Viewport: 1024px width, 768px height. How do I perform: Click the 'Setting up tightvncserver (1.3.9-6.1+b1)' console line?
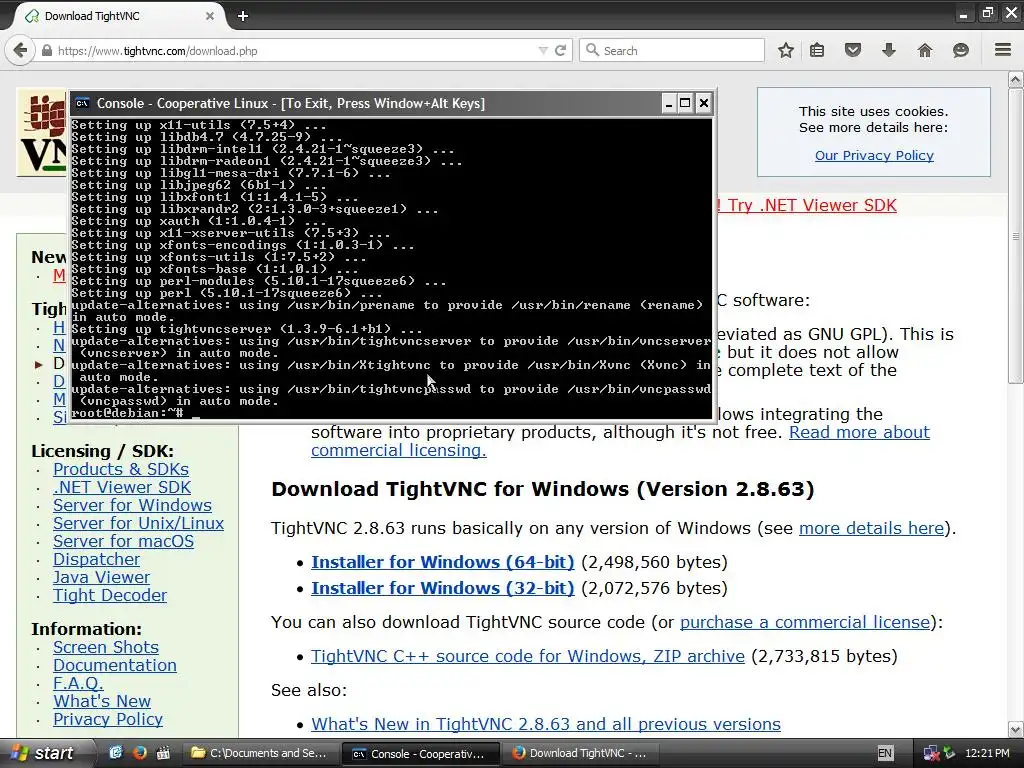[x=246, y=328]
